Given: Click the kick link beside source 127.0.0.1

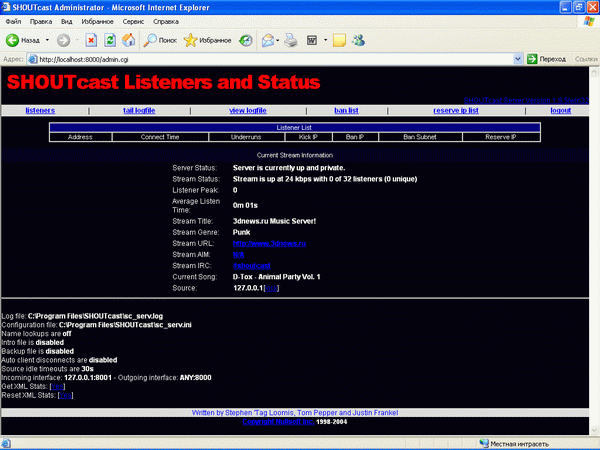Looking at the screenshot, I should (x=271, y=288).
